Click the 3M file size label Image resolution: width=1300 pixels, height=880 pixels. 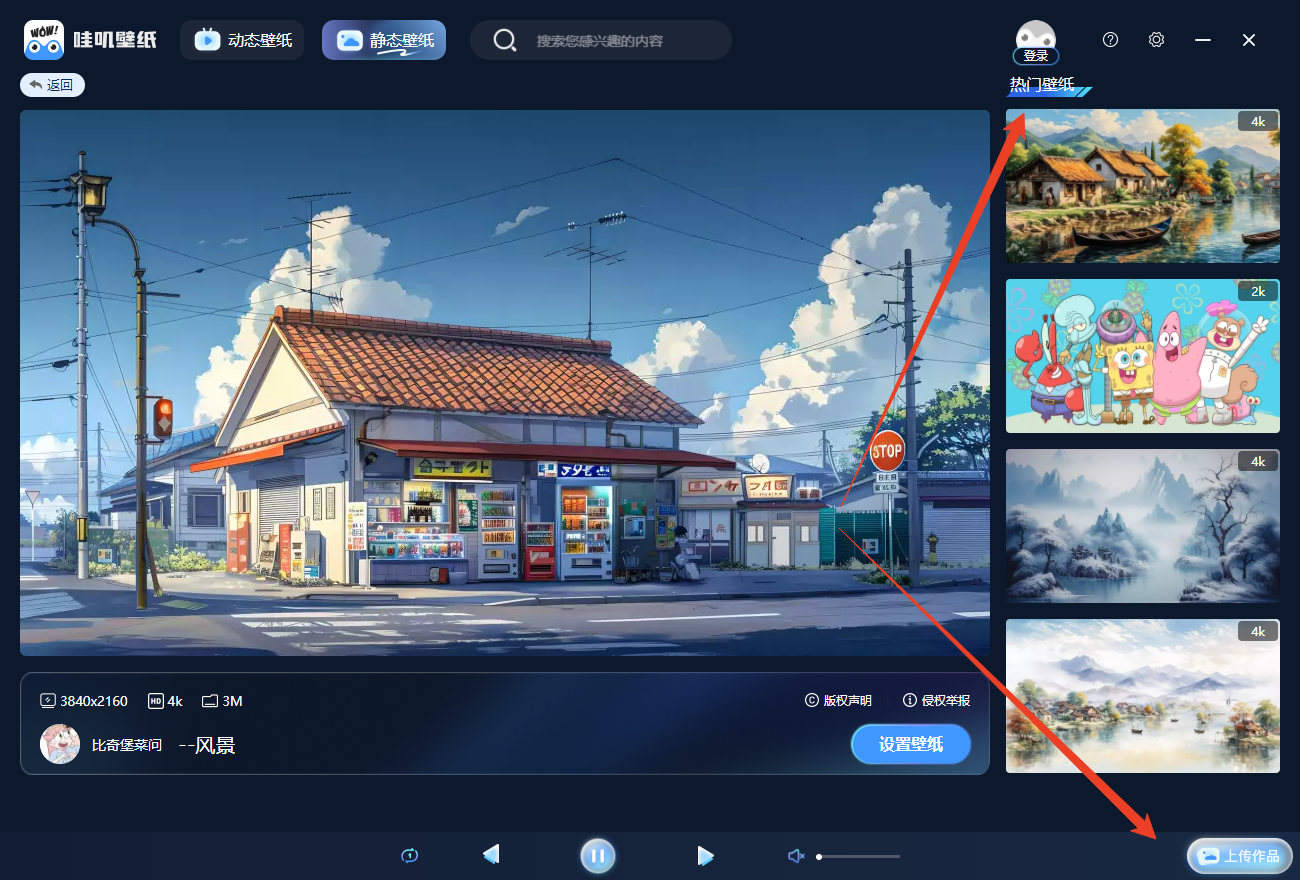pyautogui.click(x=222, y=701)
